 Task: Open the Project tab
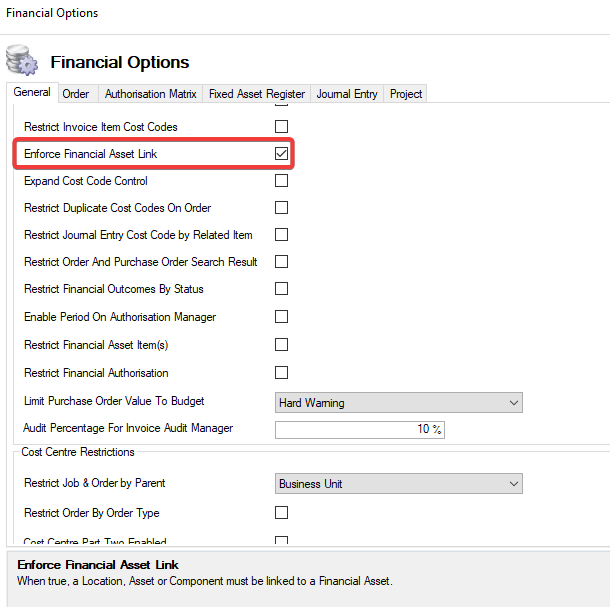tap(406, 94)
